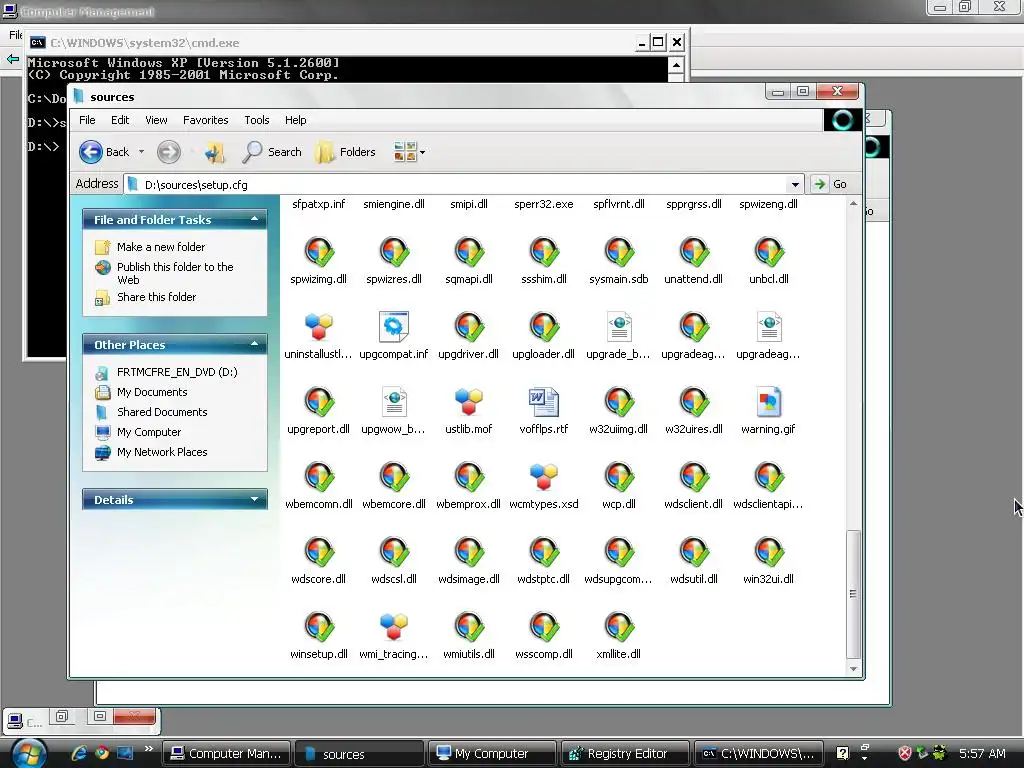Expand the Address bar dropdown
1024x768 pixels.
[795, 184]
